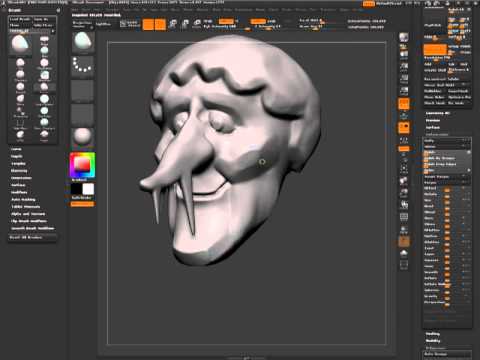Open the current brush thumbnail on left shelf
480x360 pixels.
[x=83, y=42]
